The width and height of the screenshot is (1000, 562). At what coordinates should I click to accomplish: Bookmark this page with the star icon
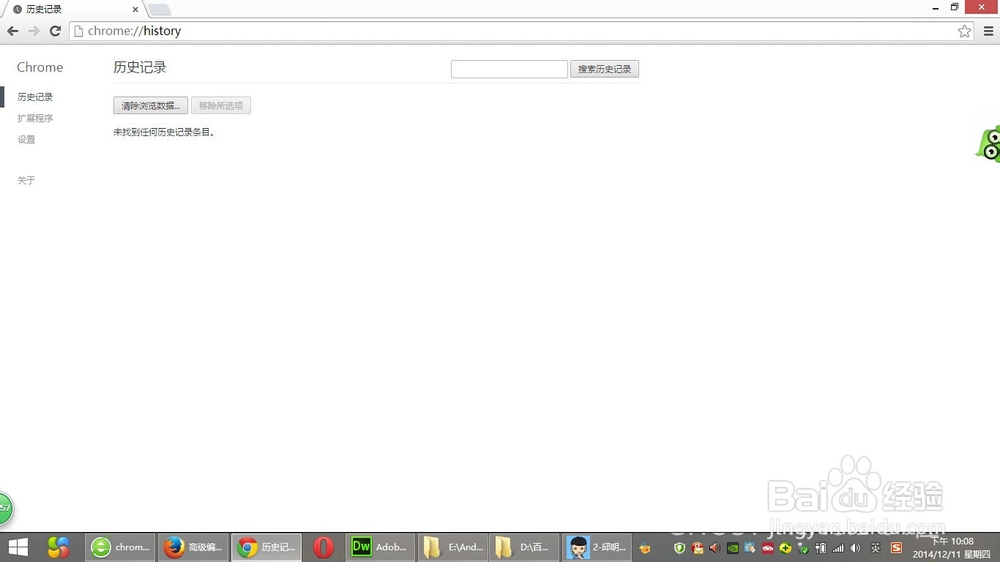pos(964,31)
